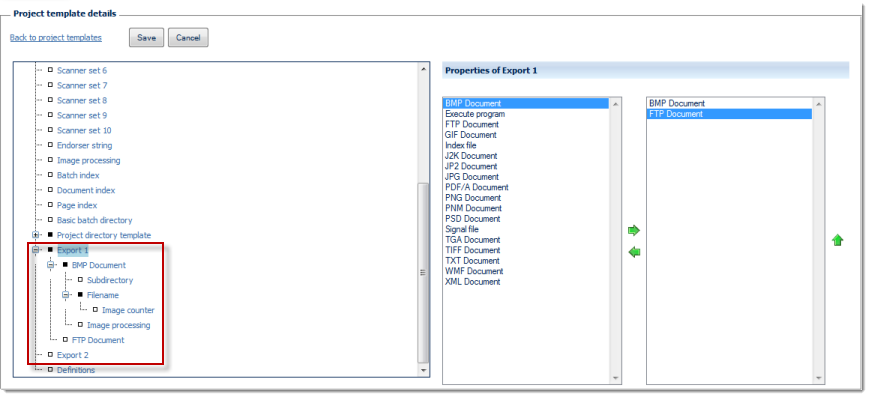Select Basic batch directory tree item

coord(95,220)
